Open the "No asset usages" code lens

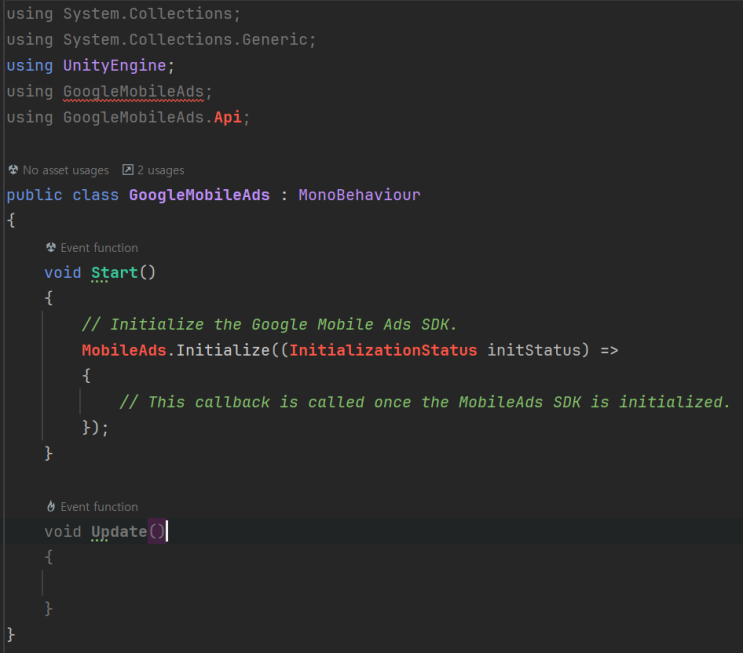pos(65,170)
